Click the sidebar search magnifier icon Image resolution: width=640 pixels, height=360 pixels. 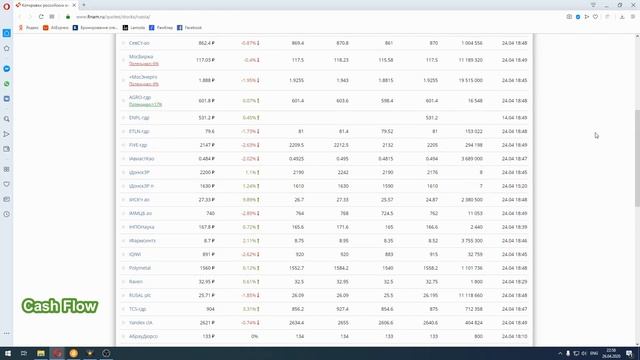[7, 119]
